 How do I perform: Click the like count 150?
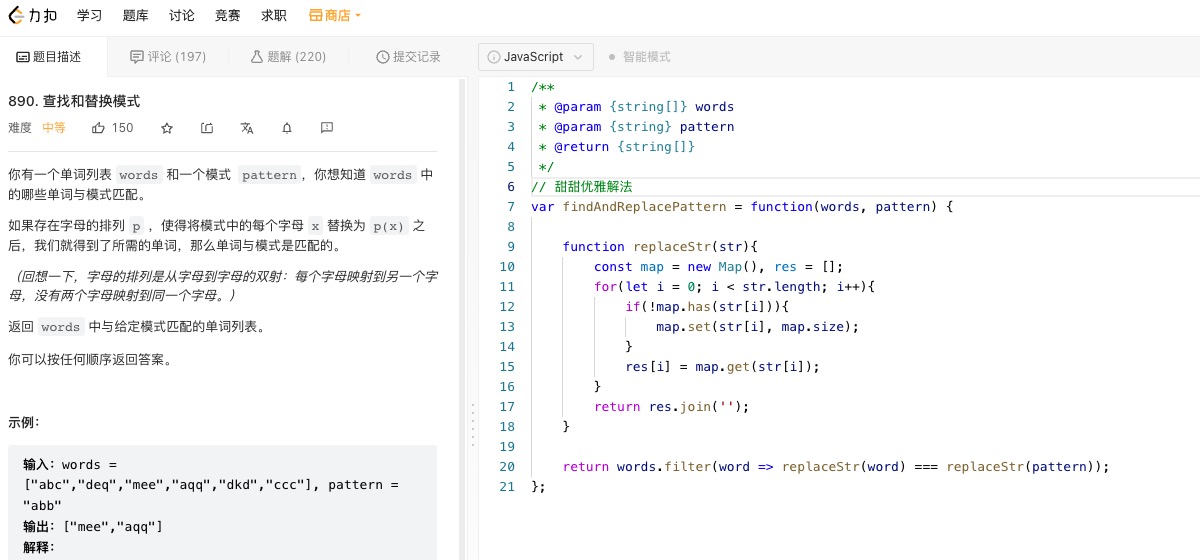point(122,128)
